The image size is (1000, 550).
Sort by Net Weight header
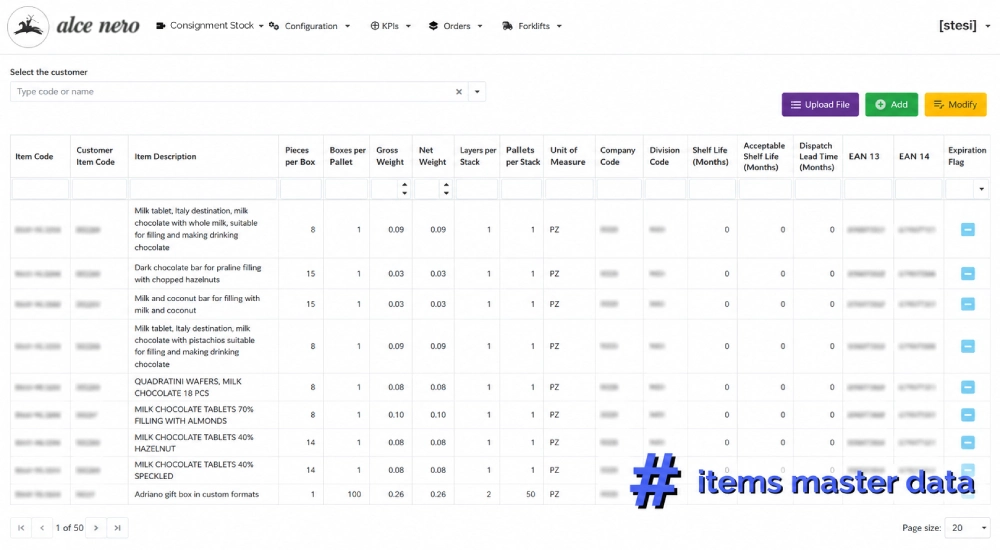(432, 156)
